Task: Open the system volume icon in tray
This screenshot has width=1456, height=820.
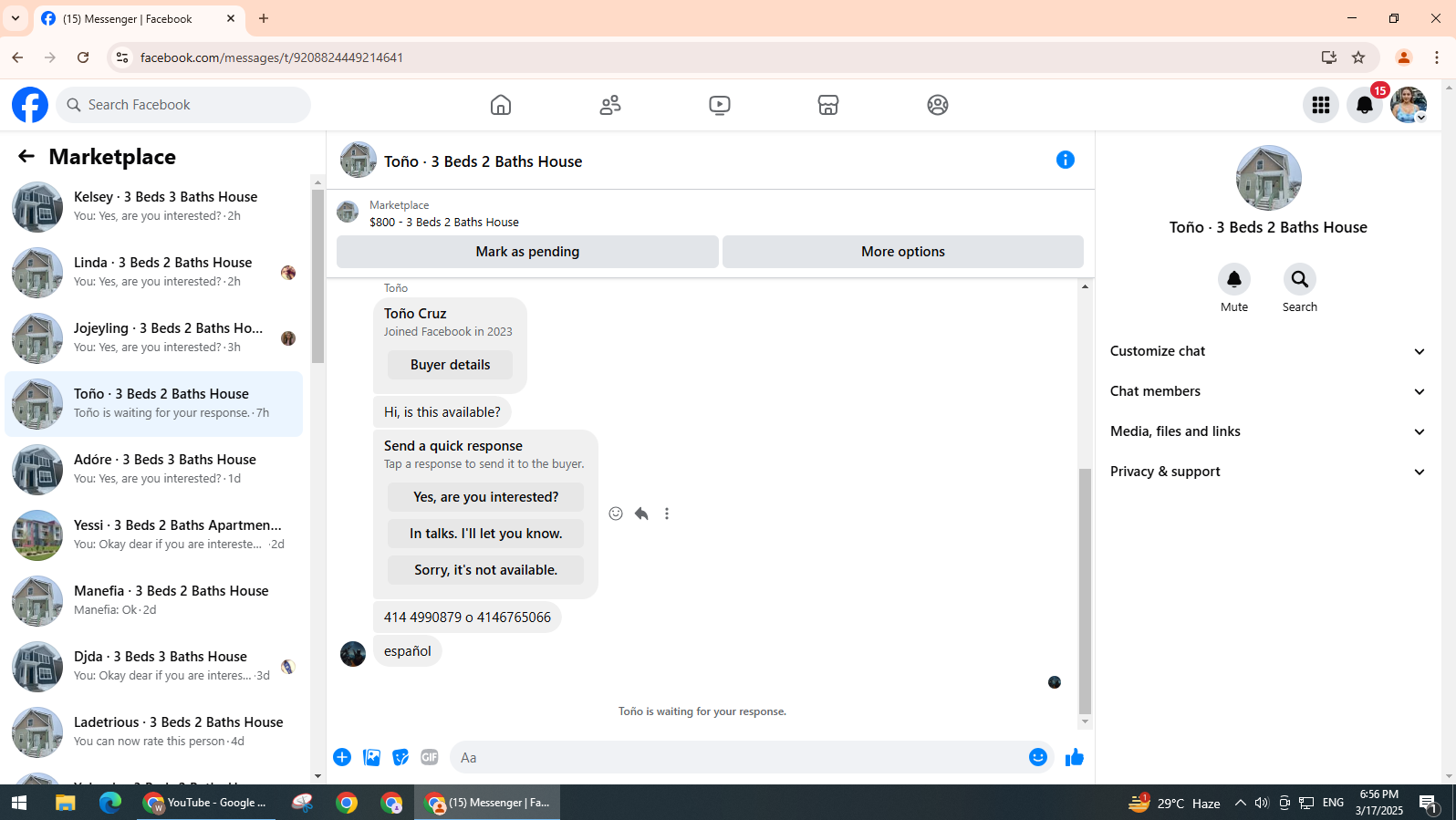Action: point(1262,803)
